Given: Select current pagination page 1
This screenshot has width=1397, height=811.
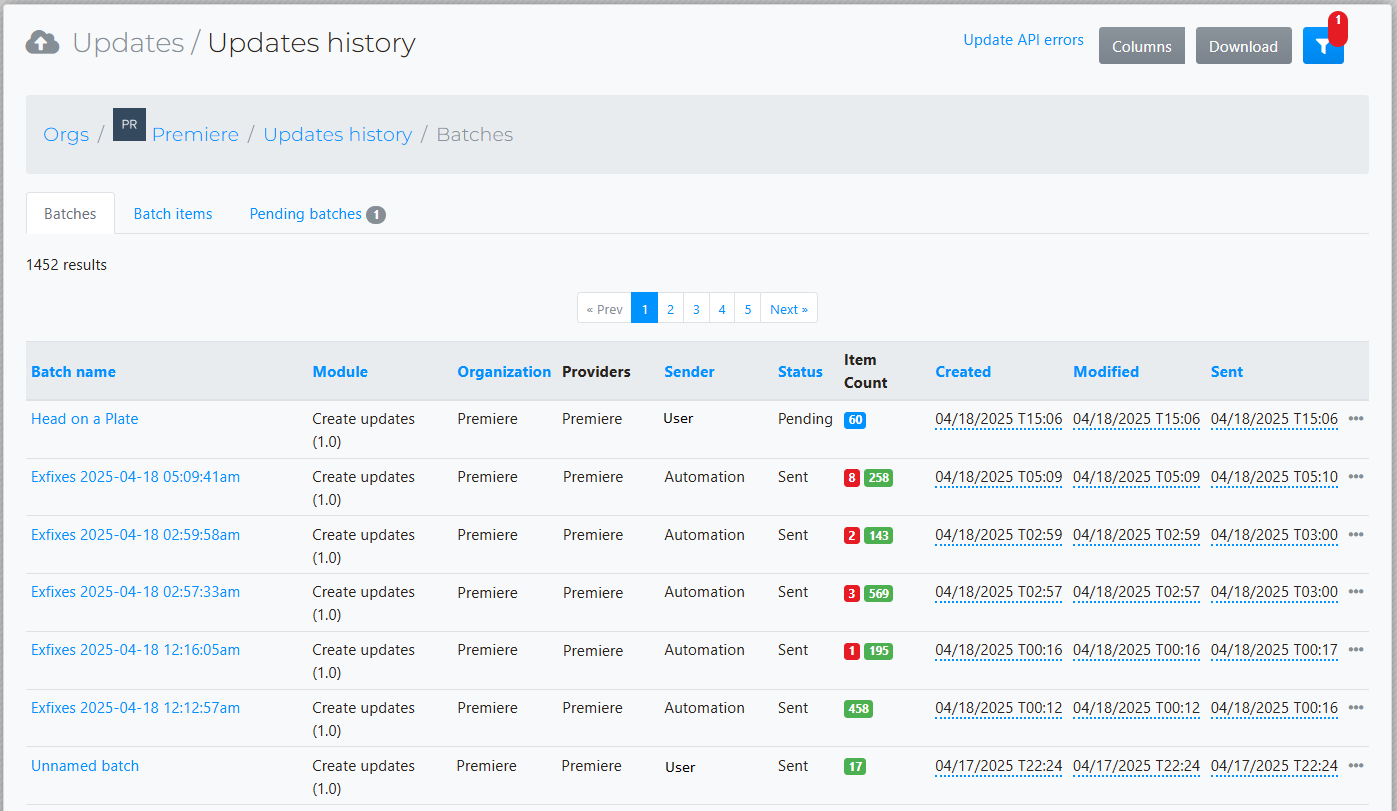Looking at the screenshot, I should 645,309.
